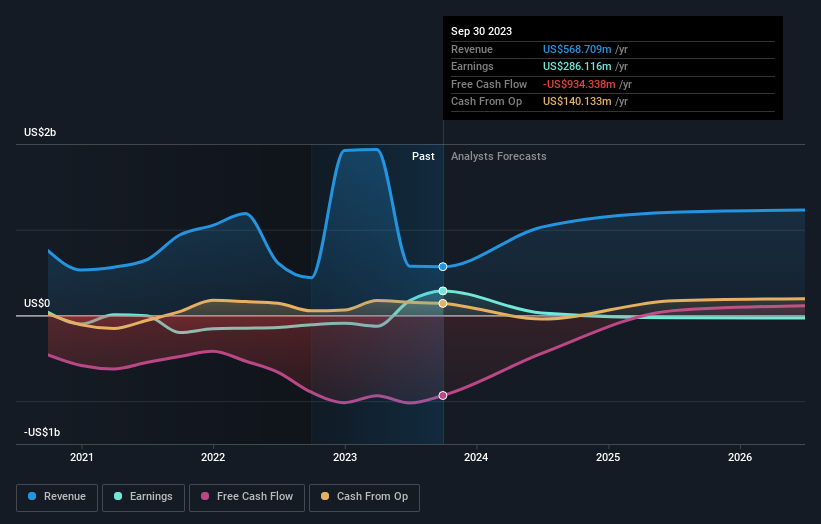
Task: Toggle the Cash From Op legend series
Action: tap(364, 497)
